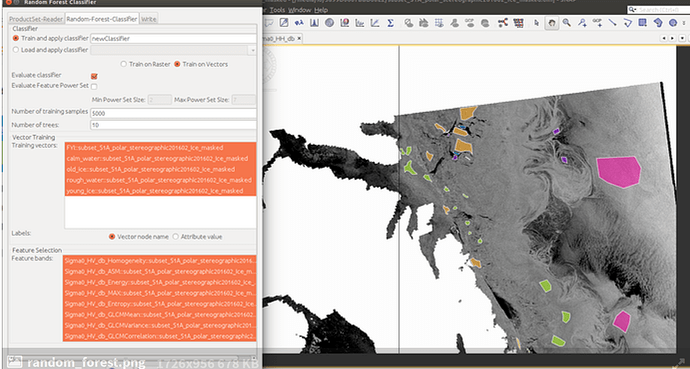Open the Sigma statistics tool
Viewport: 690px width, 369px height.
click(x=390, y=23)
